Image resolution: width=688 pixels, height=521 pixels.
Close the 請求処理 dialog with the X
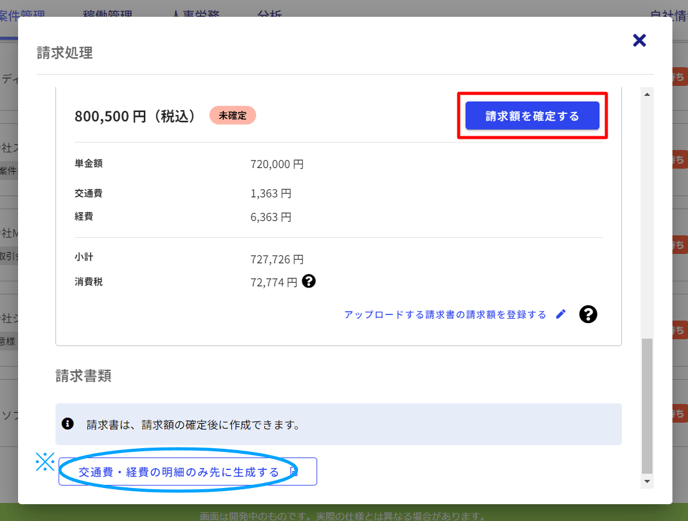639,41
